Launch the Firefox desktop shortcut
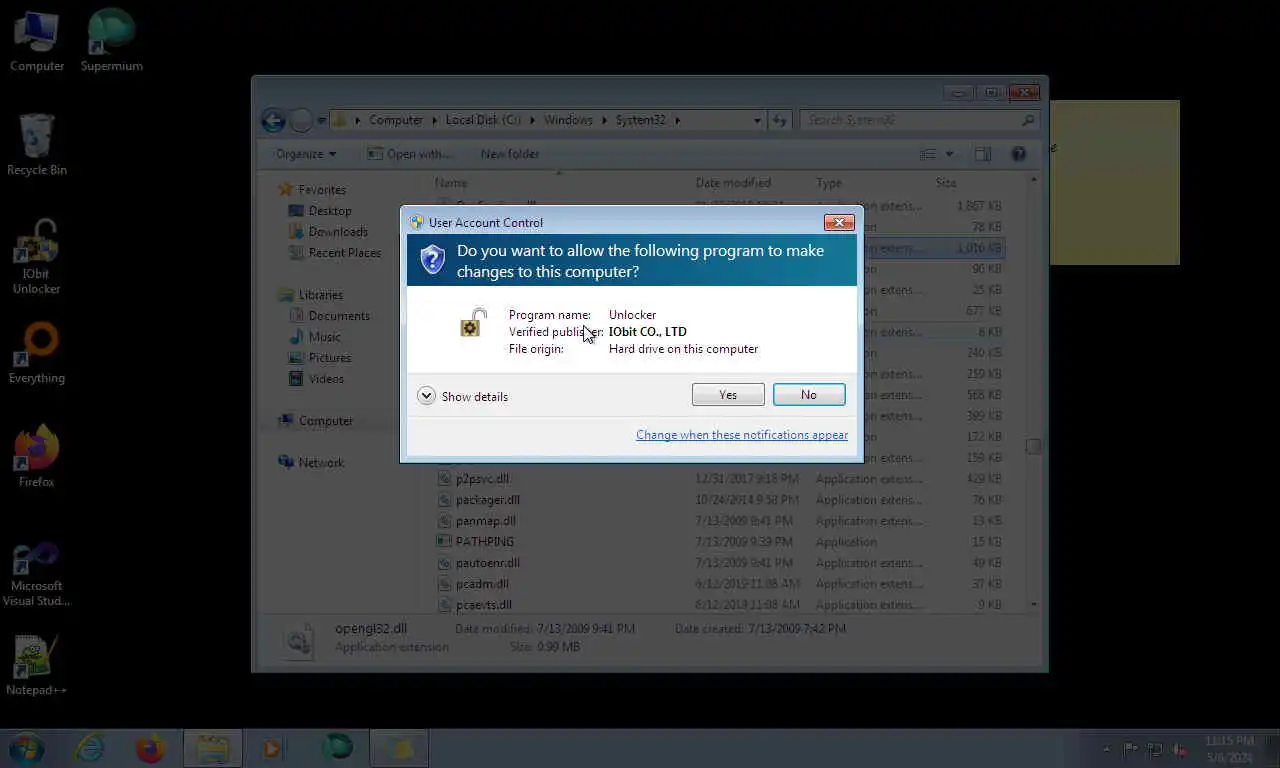This screenshot has width=1280, height=768. pos(37,457)
